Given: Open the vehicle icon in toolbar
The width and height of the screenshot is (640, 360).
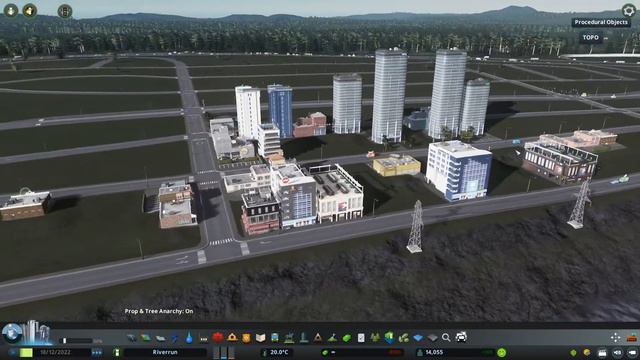Looking at the screenshot, I should [x=461, y=337].
